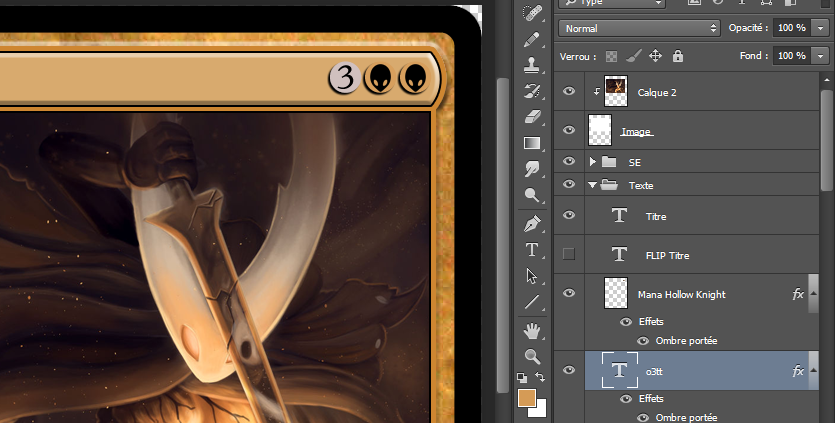The height and width of the screenshot is (423, 835).
Task: Collapse the Texte layer group
Action: tap(593, 185)
